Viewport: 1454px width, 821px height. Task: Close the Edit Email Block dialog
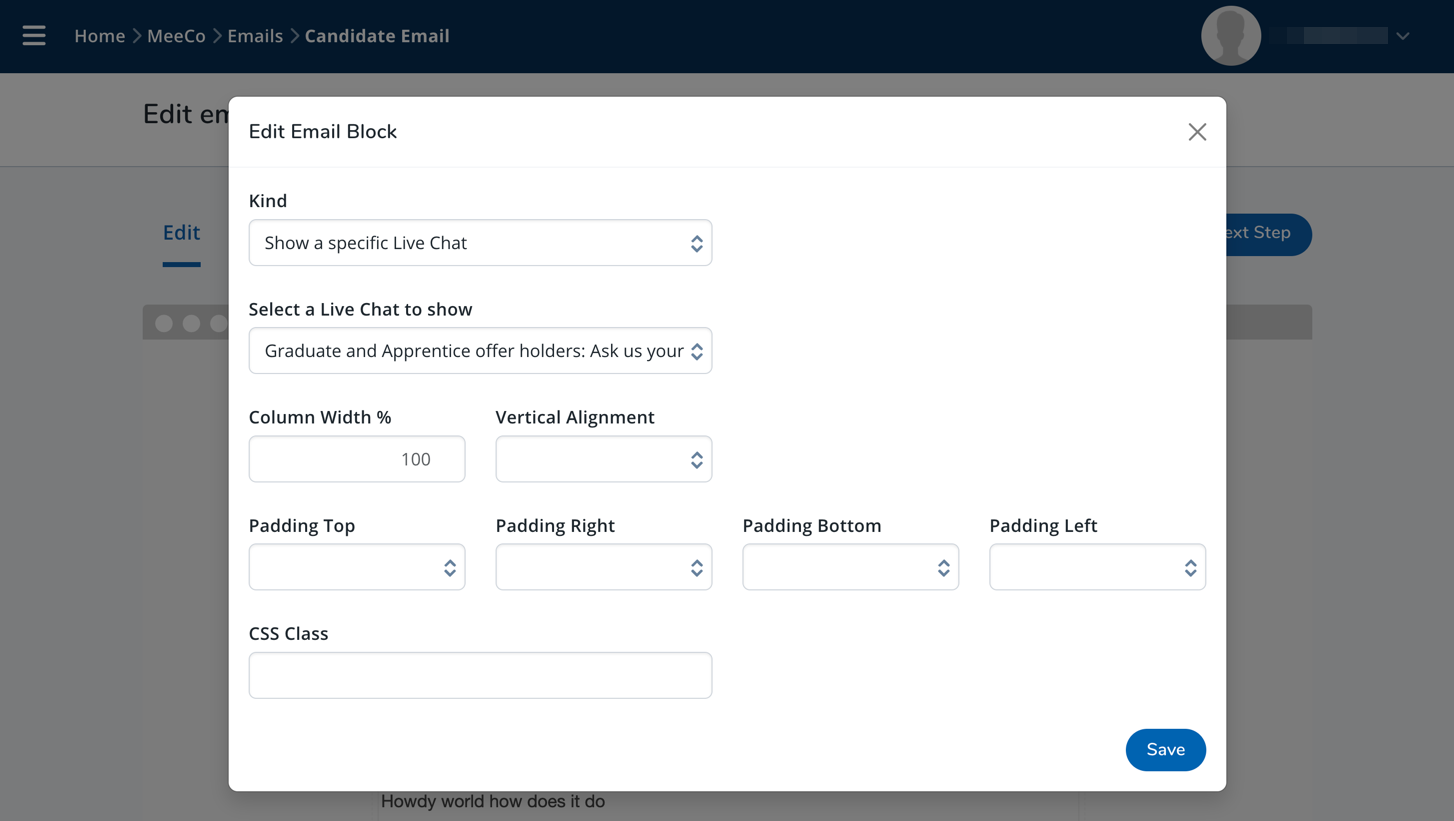1197,132
